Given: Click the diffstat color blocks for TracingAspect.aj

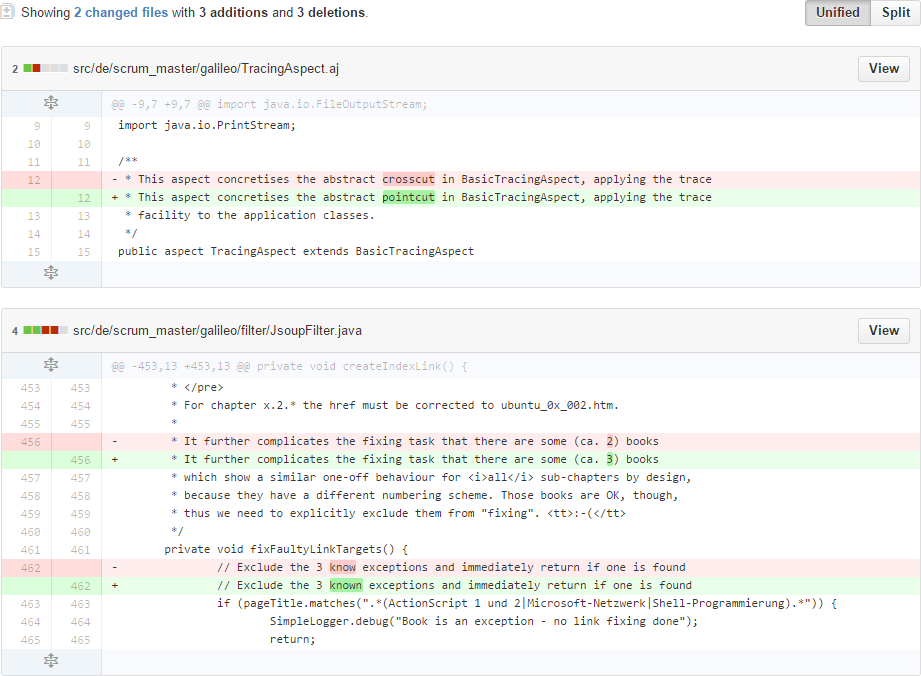Looking at the screenshot, I should pyautogui.click(x=45, y=69).
